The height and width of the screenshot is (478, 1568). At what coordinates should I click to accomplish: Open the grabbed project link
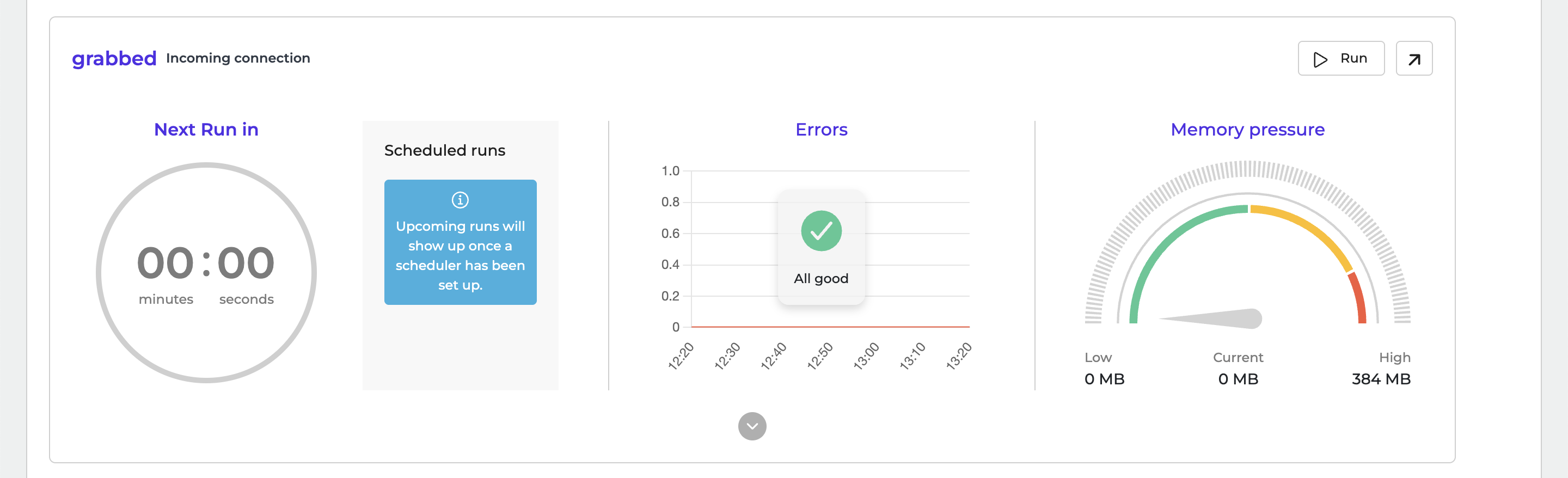pos(114,58)
